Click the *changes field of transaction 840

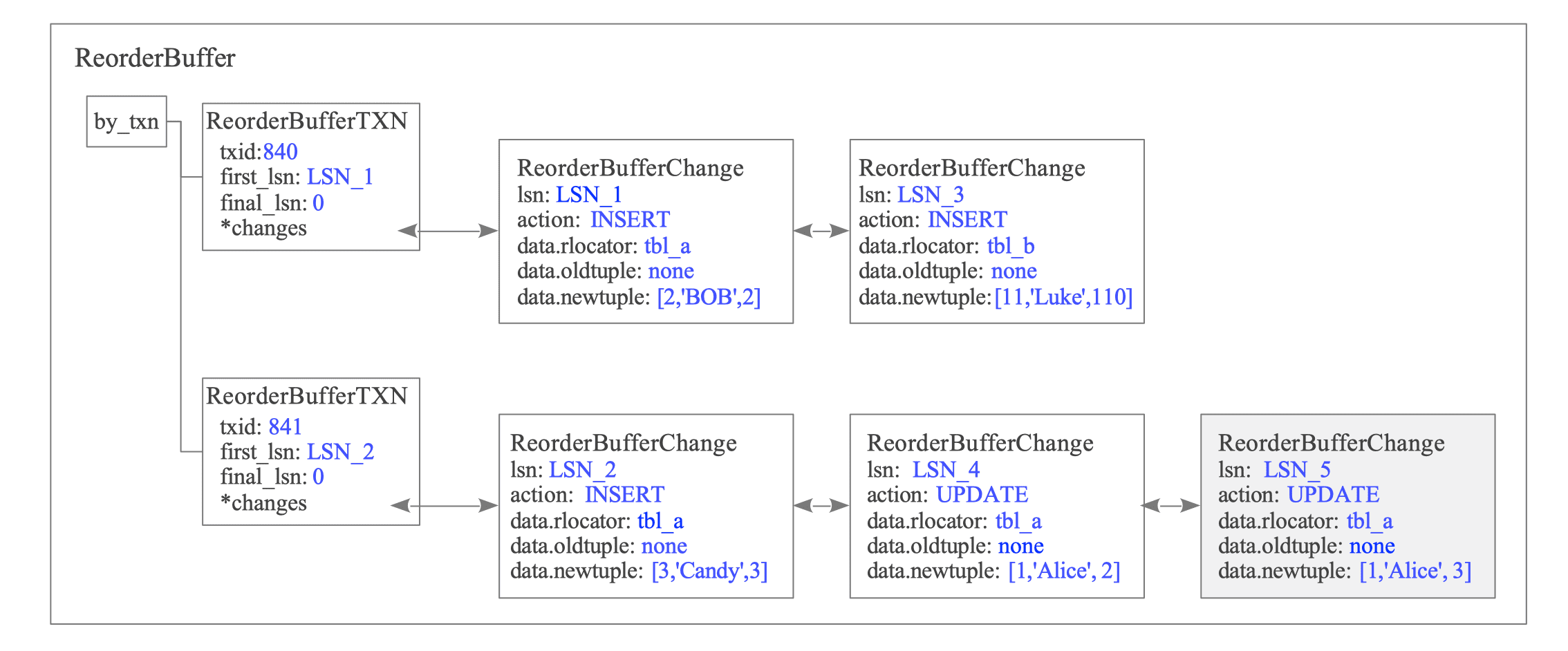[x=263, y=229]
